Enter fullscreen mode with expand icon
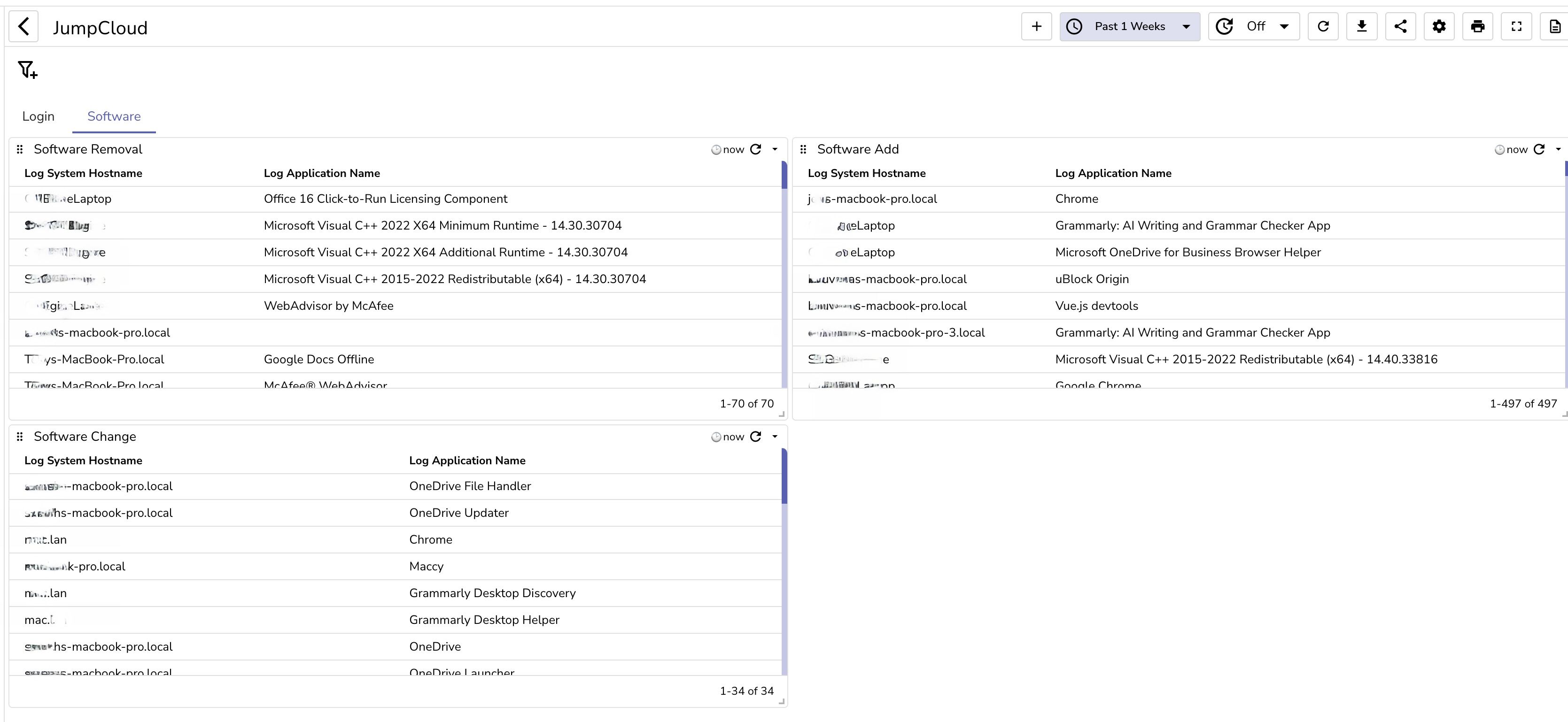The image size is (1568, 722). 1516,27
